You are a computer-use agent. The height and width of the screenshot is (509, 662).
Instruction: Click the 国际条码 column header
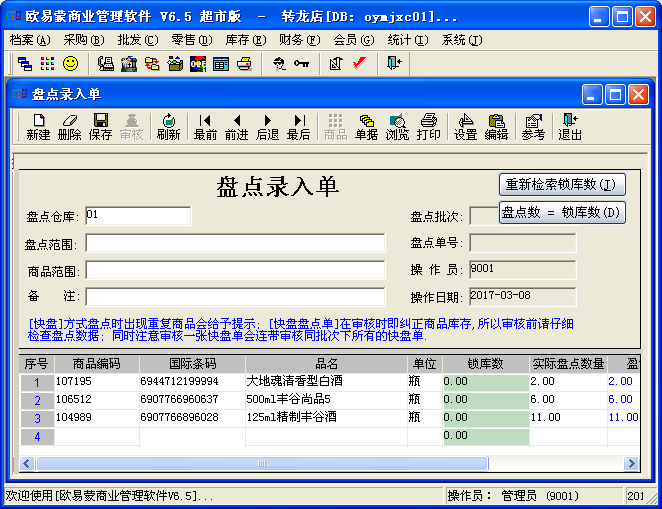(192, 364)
